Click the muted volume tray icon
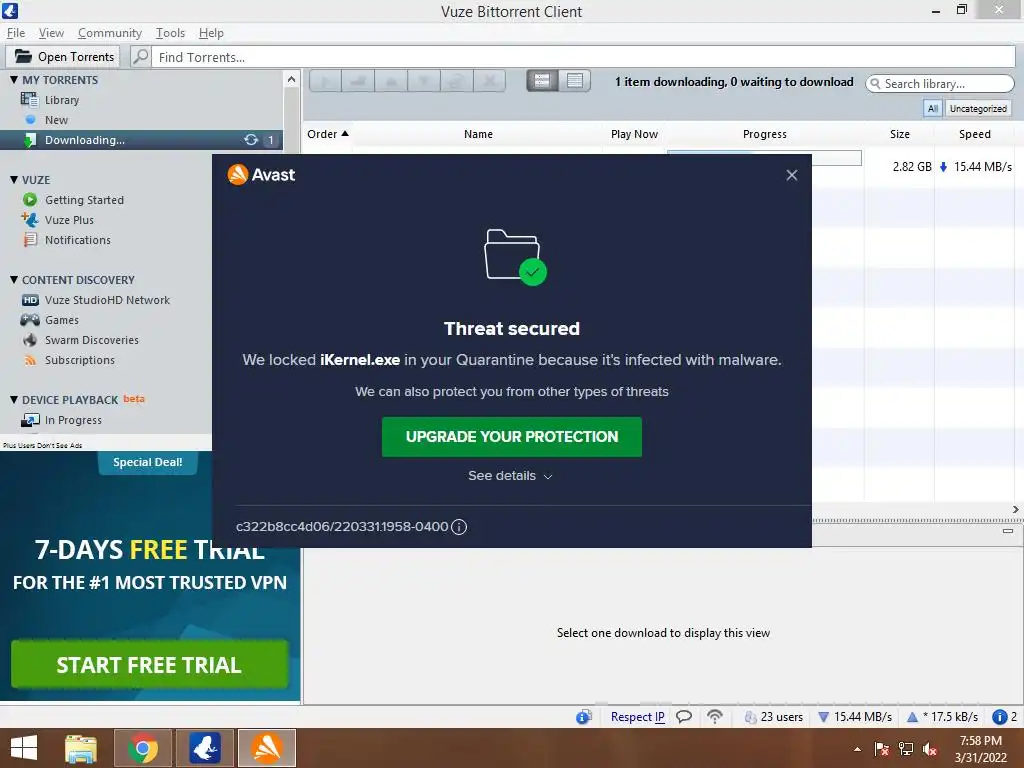Image resolution: width=1024 pixels, height=768 pixels. pyautogui.click(x=930, y=749)
